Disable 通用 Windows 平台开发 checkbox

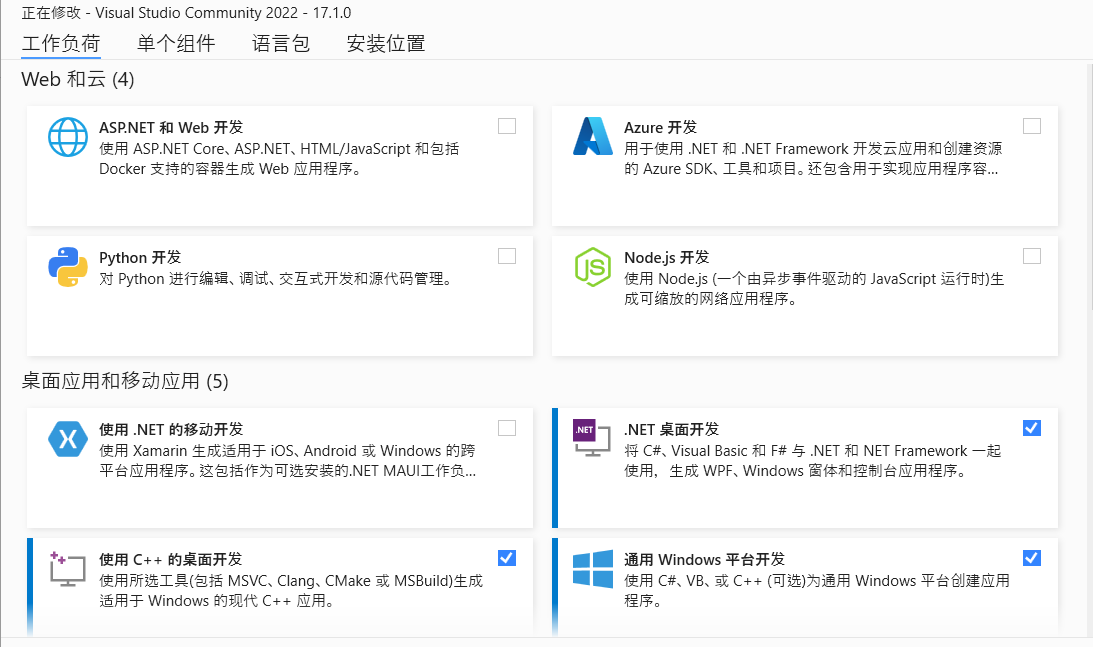(1032, 558)
